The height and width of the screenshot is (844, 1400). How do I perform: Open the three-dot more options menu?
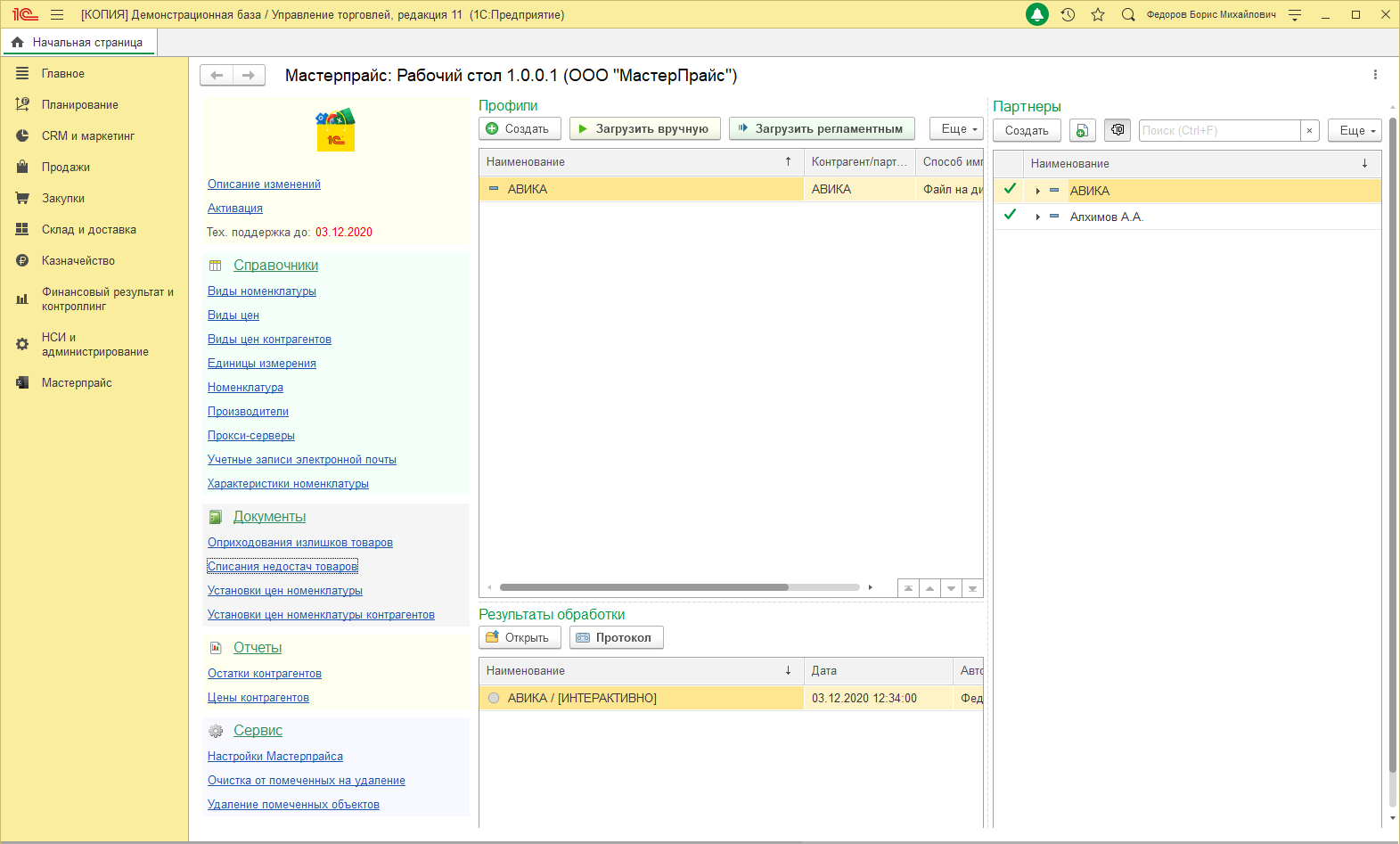click(1375, 75)
